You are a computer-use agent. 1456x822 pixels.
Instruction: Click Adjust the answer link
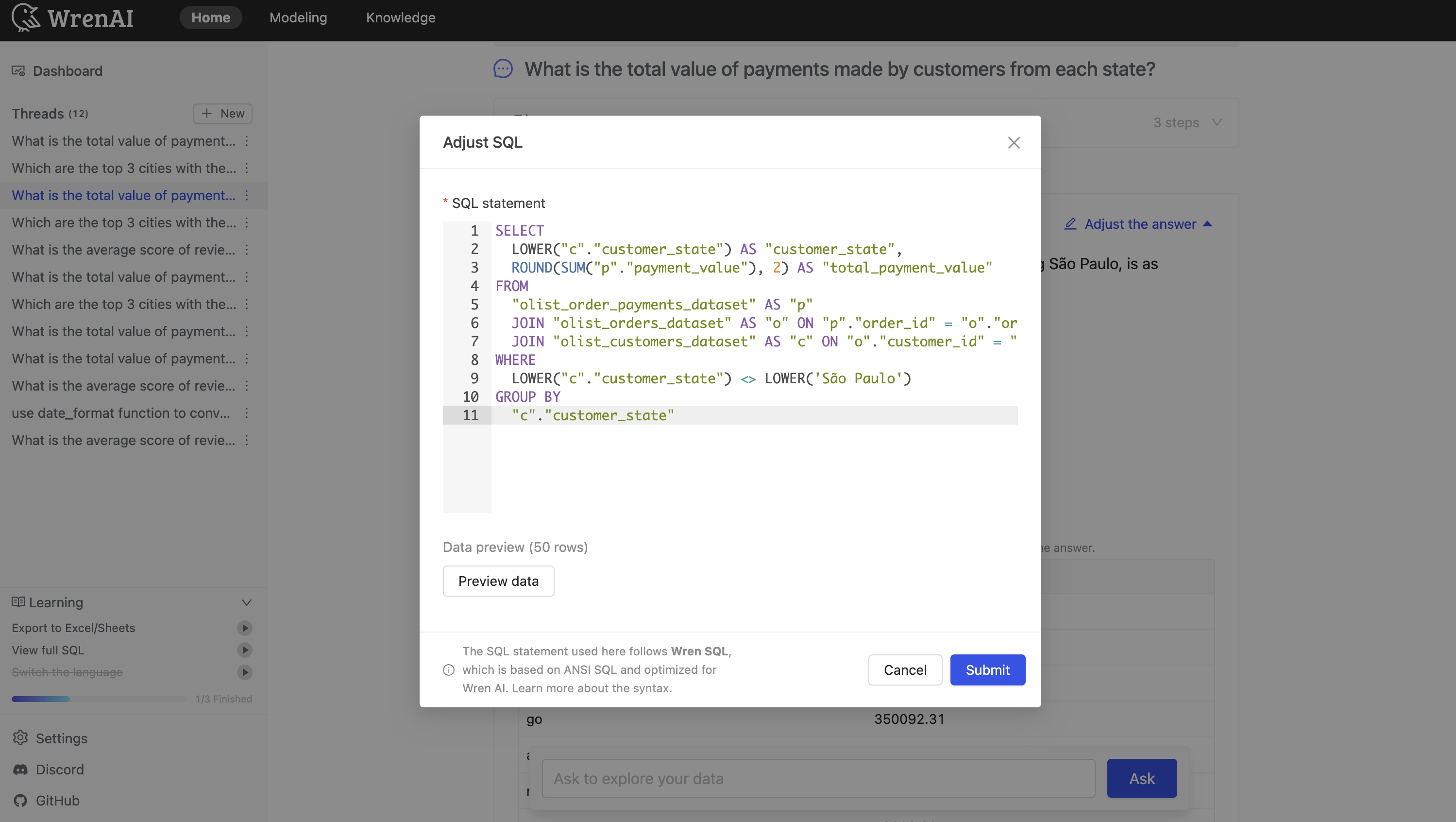[1140, 224]
